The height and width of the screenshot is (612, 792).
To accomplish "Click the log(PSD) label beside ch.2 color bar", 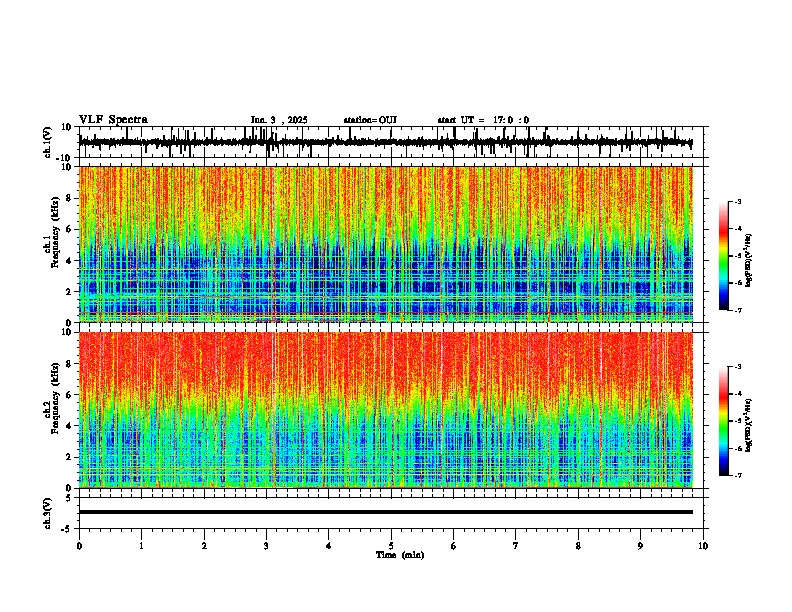I will [x=748, y=426].
